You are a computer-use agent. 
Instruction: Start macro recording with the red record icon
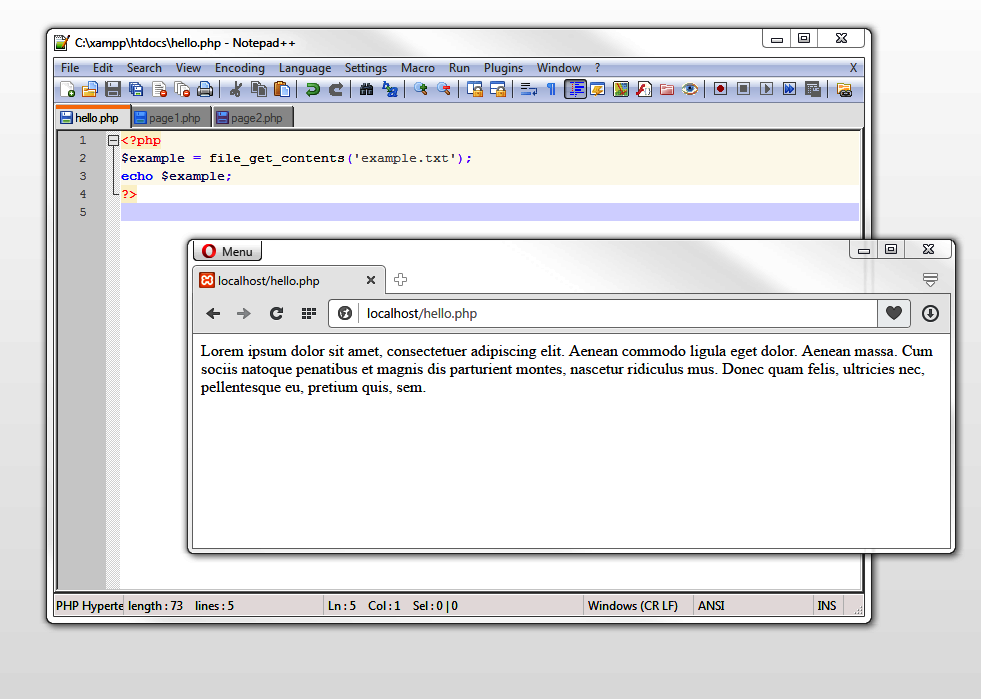click(x=719, y=89)
